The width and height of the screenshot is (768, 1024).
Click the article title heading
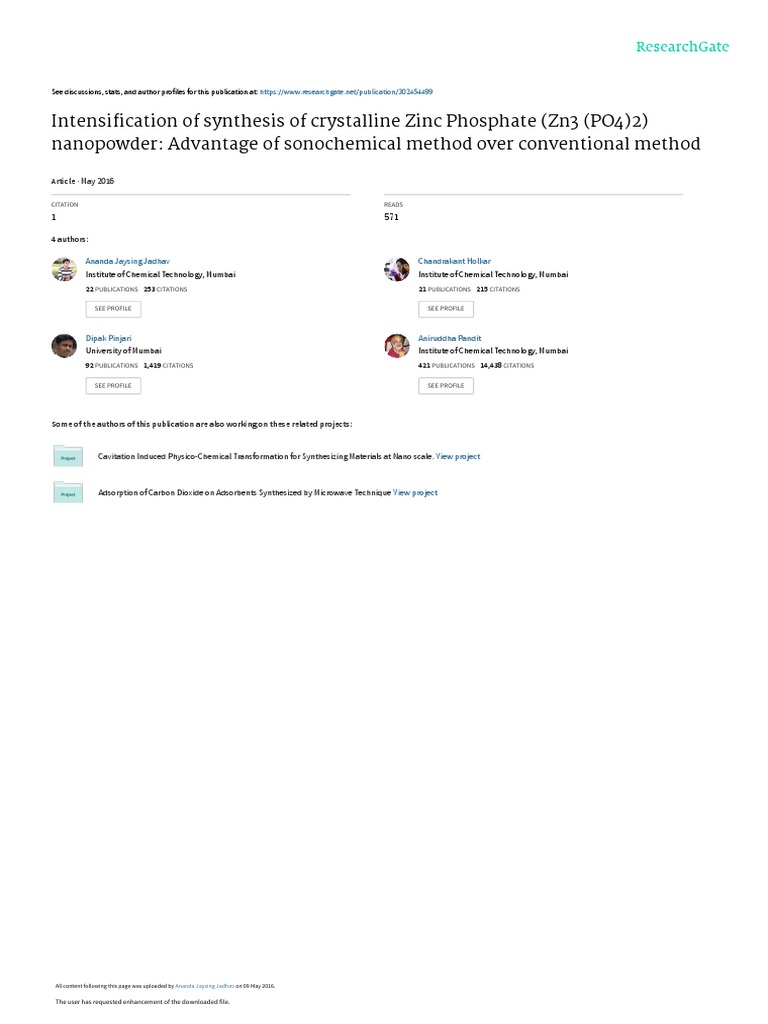[x=376, y=132]
